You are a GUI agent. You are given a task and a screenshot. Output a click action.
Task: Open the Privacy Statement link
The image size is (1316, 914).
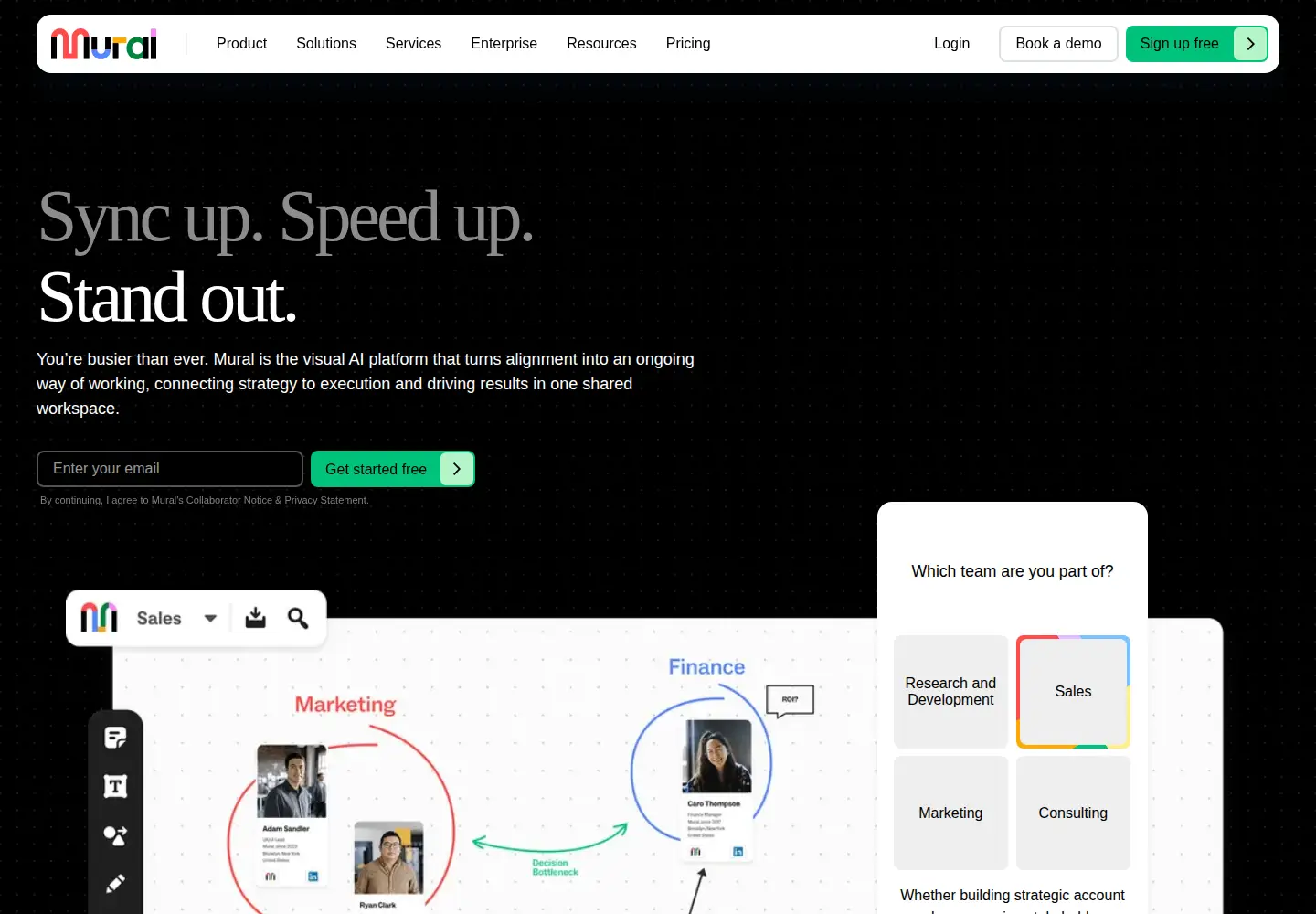click(x=325, y=500)
